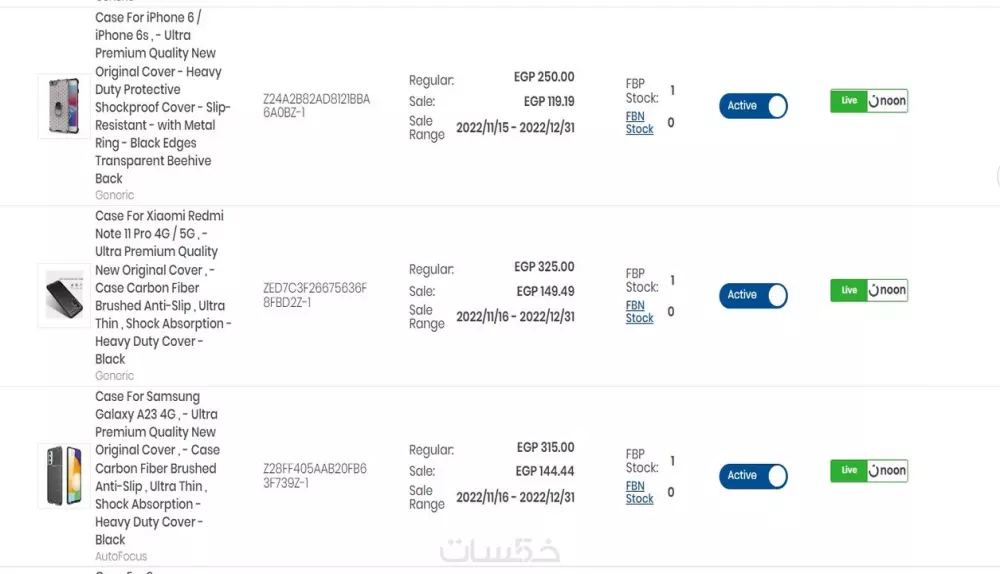The height and width of the screenshot is (574, 1000).
Task: Open FBN Stock link for iPhone 6 case
Action: click(640, 123)
